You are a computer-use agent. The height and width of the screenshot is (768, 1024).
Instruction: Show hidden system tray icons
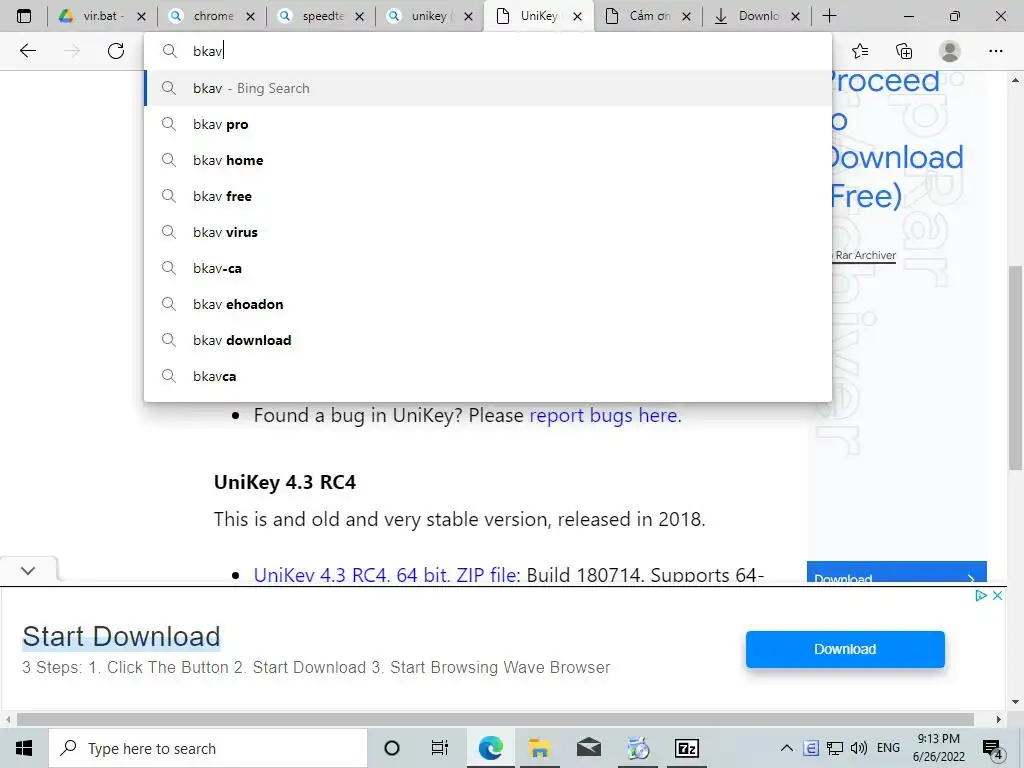[787, 748]
